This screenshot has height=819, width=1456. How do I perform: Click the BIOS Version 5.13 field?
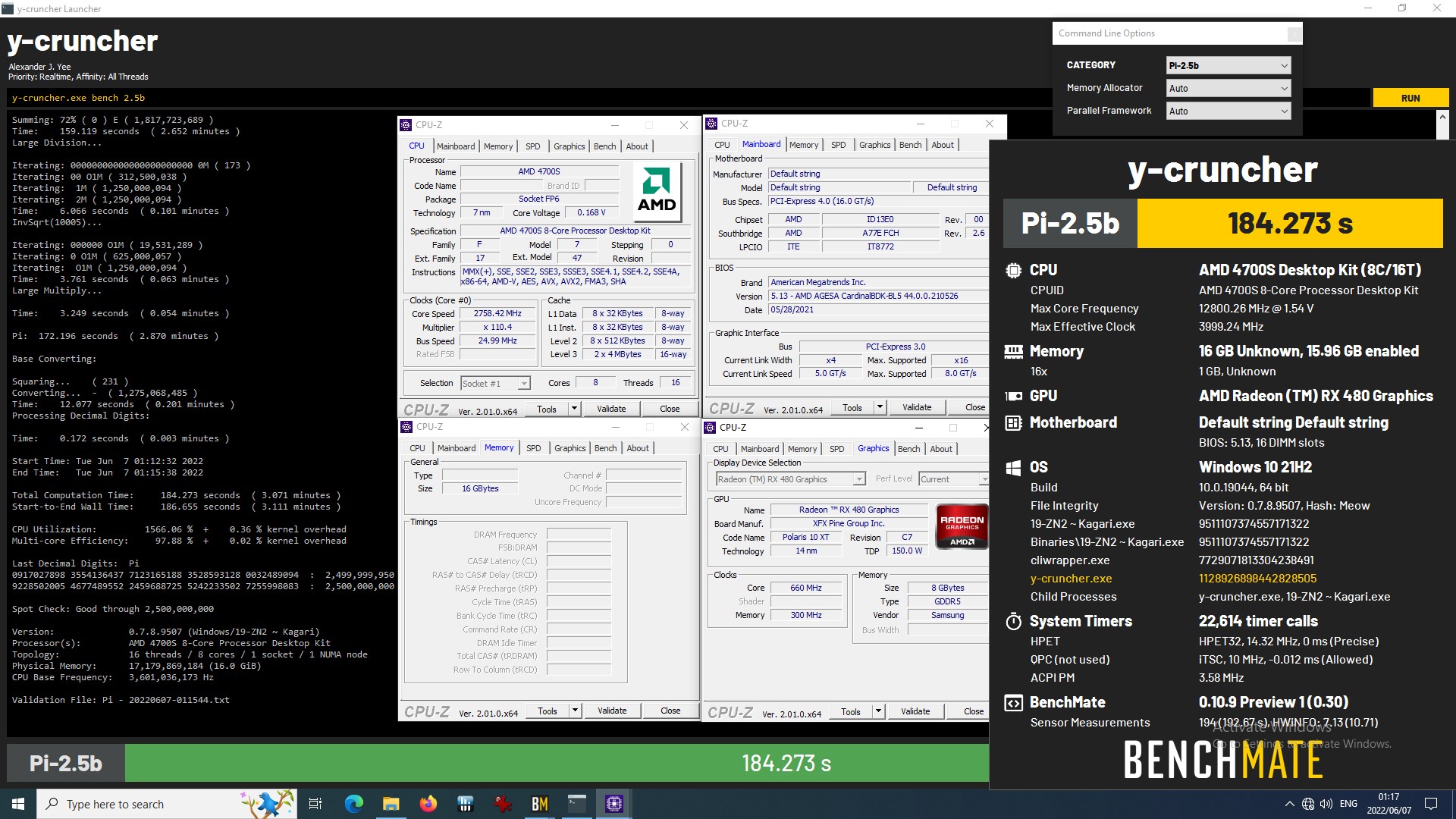coord(878,297)
